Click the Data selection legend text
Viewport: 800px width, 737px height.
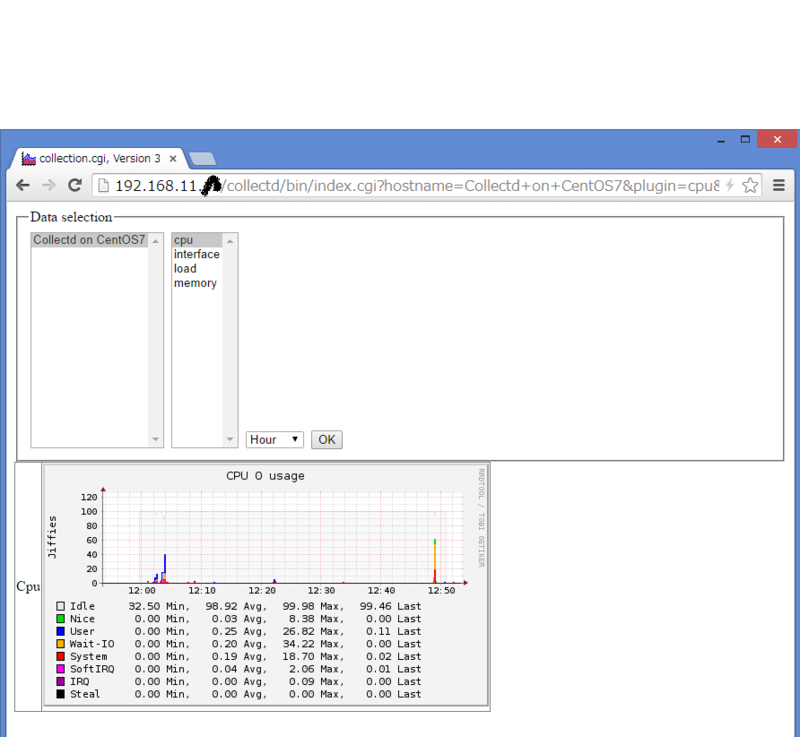(71, 217)
